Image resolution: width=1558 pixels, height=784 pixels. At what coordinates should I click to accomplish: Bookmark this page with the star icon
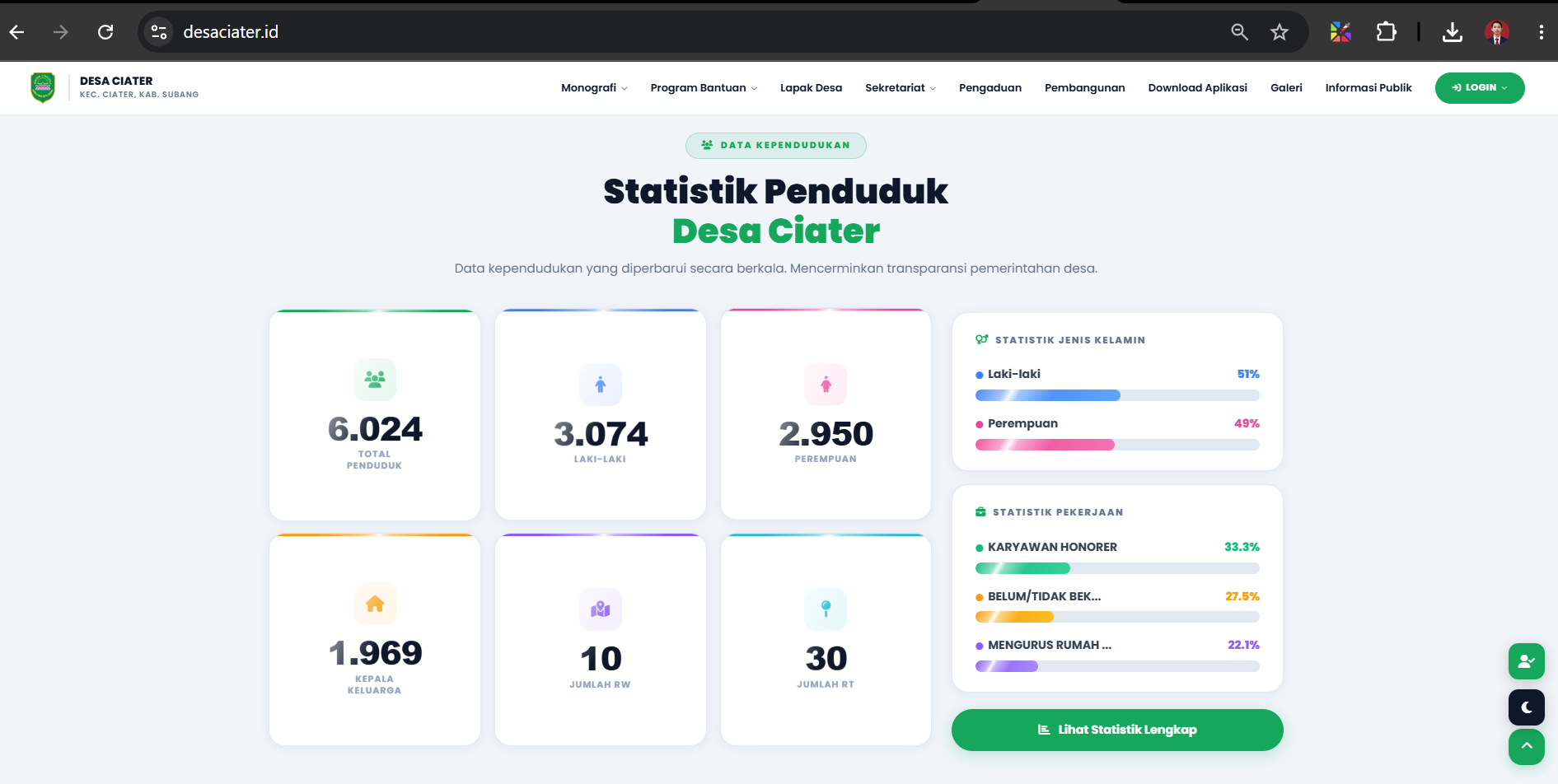tap(1279, 32)
